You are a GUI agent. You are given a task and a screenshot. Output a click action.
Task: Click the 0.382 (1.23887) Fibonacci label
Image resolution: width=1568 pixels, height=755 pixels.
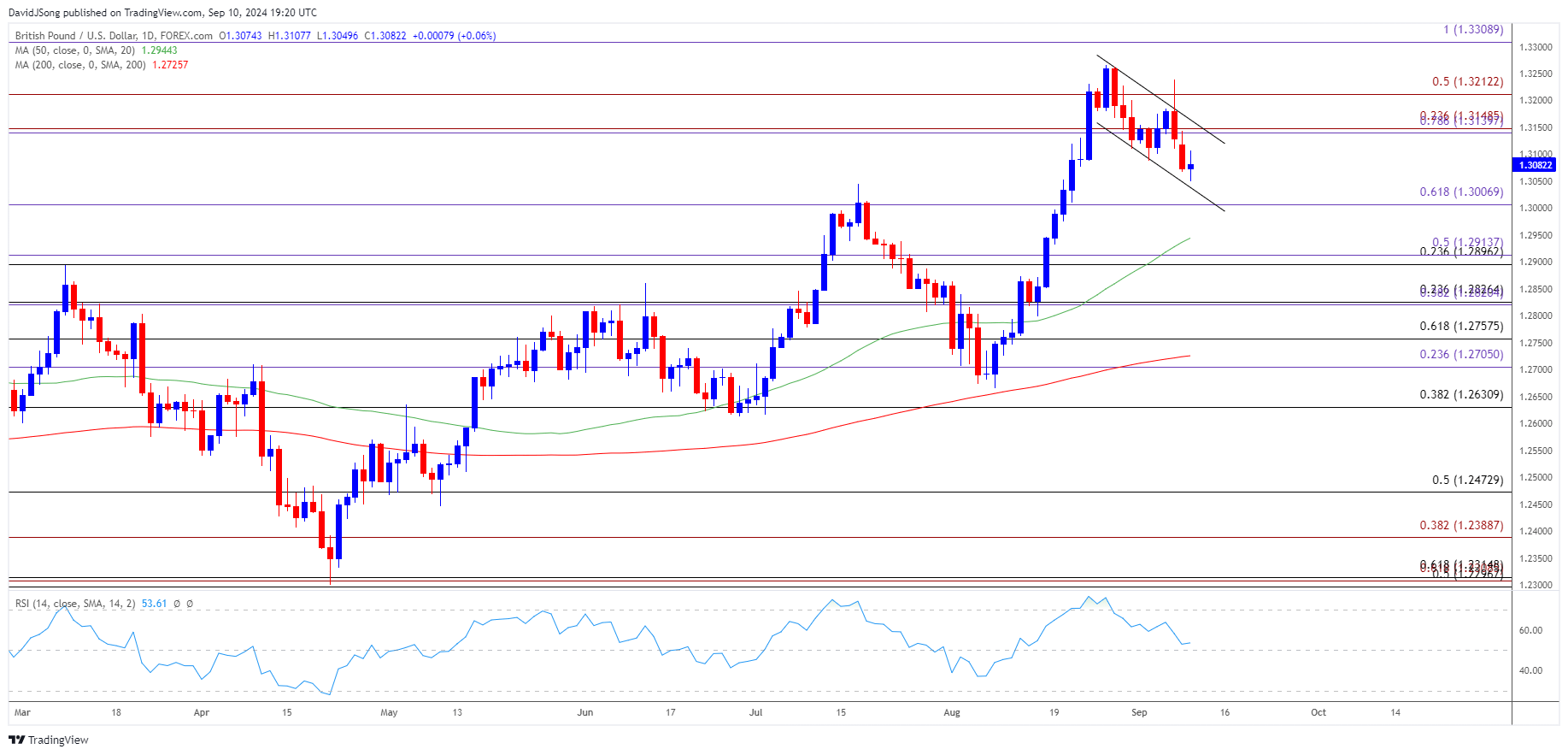click(1461, 526)
